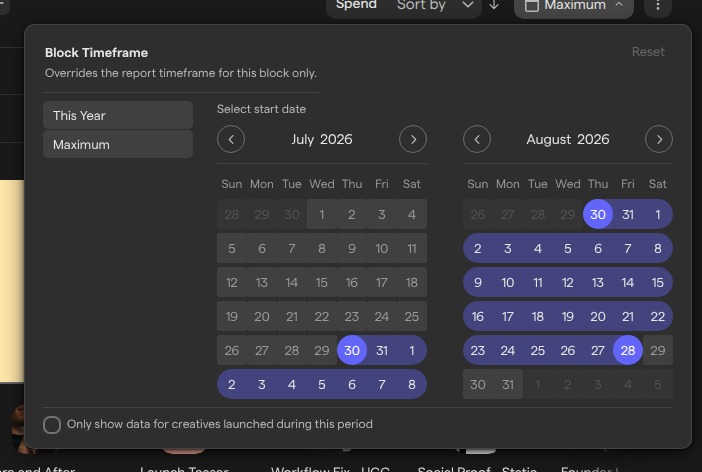
Task: Pick August 22 in the calendar
Action: (x=658, y=317)
